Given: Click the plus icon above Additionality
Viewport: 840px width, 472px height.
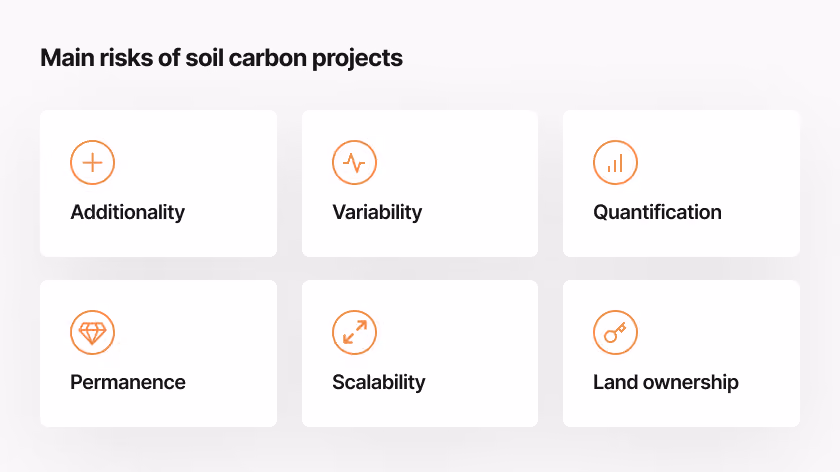Looking at the screenshot, I should point(92,162).
